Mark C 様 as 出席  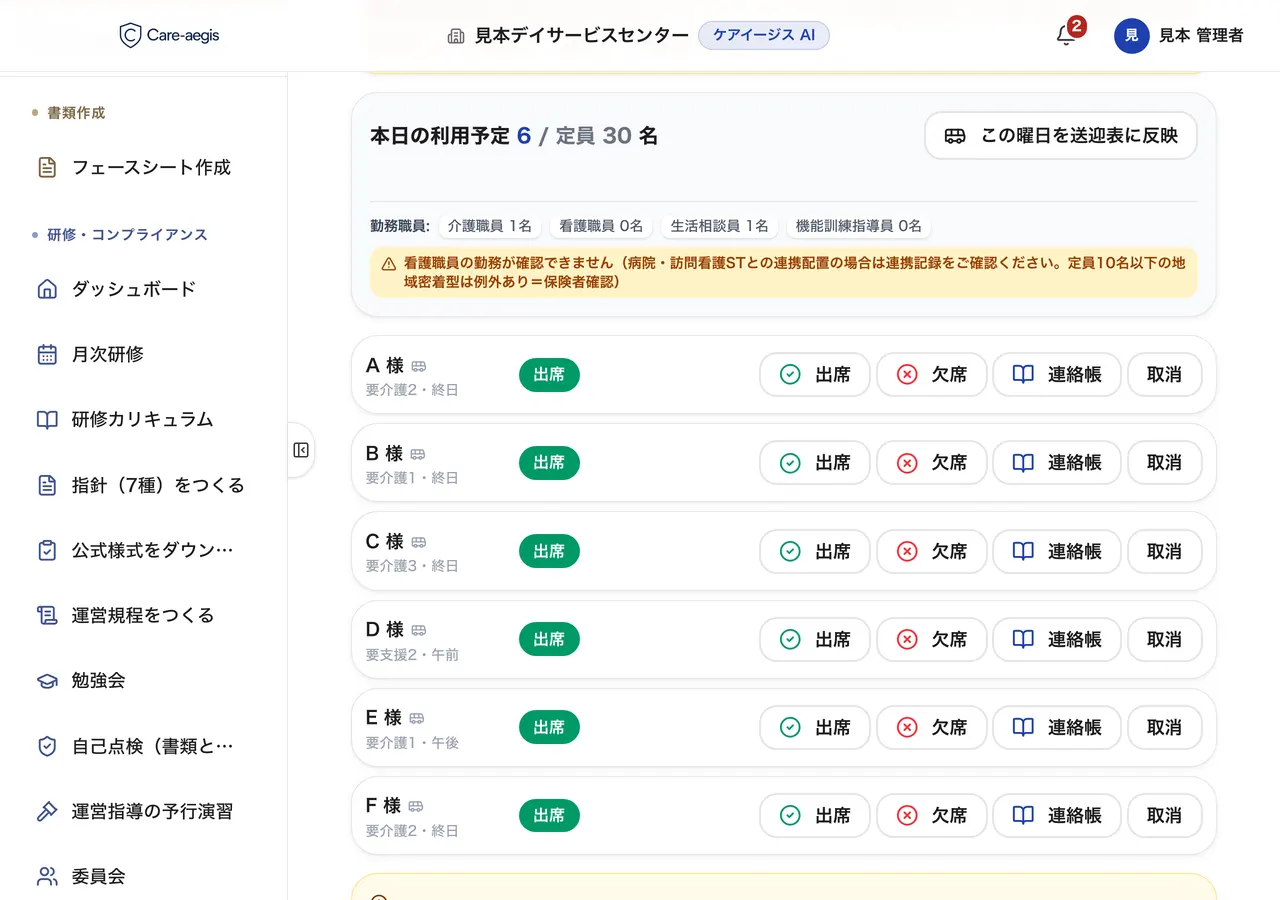[815, 551]
